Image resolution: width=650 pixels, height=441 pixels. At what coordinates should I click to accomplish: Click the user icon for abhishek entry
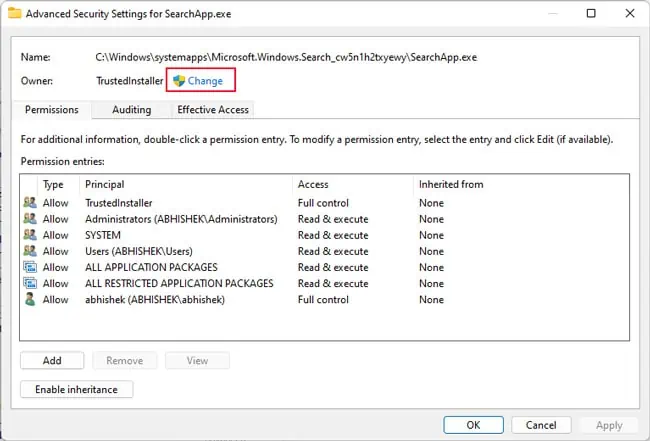click(30, 299)
